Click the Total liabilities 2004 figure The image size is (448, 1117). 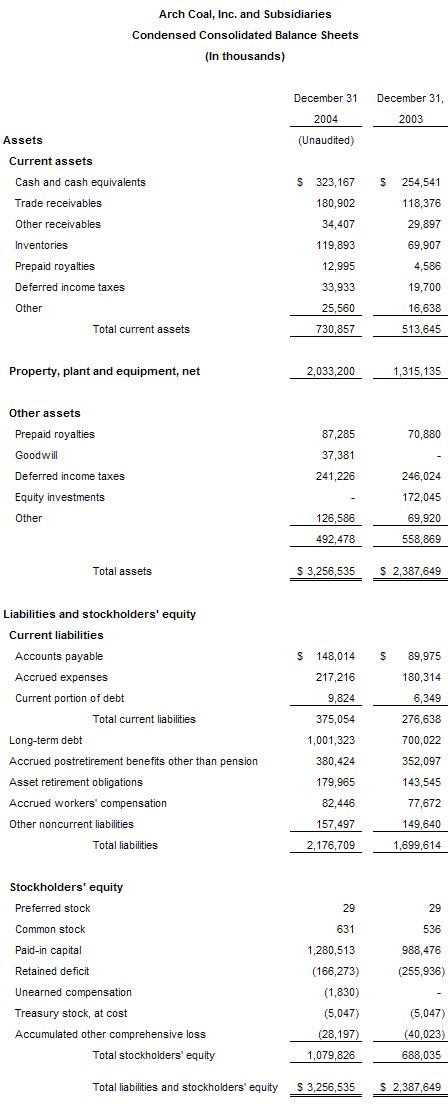click(x=332, y=846)
